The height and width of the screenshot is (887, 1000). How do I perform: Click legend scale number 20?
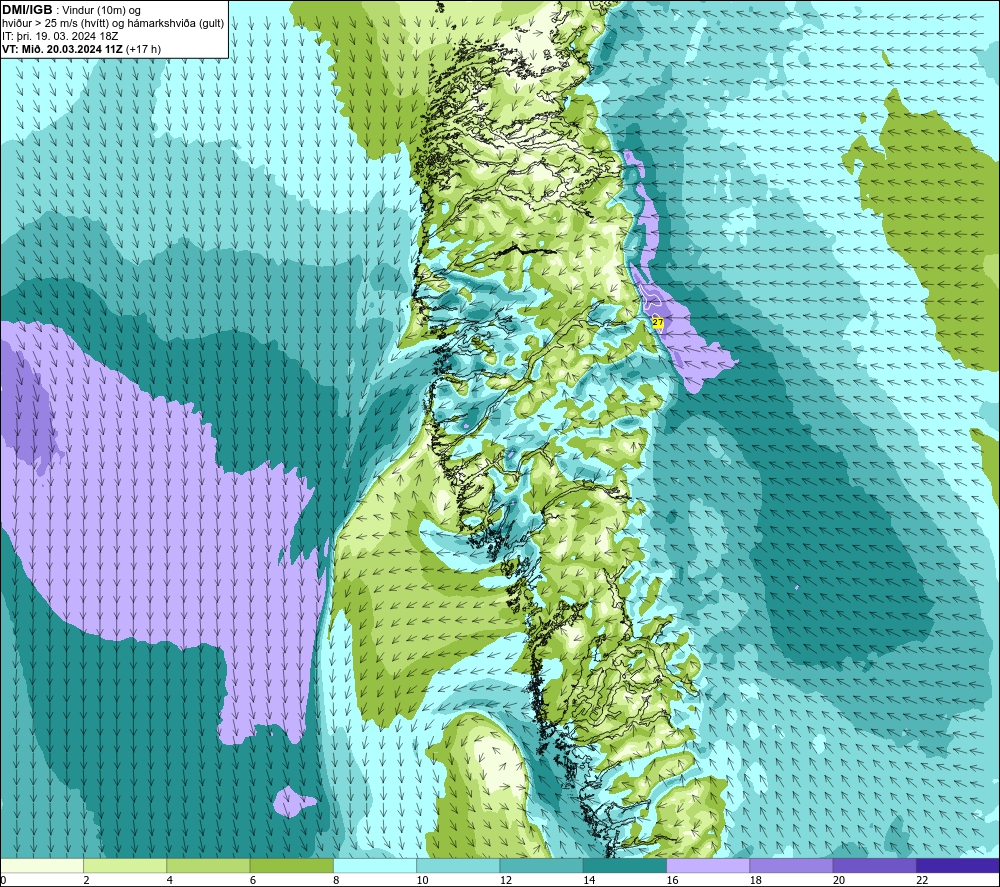point(839,880)
